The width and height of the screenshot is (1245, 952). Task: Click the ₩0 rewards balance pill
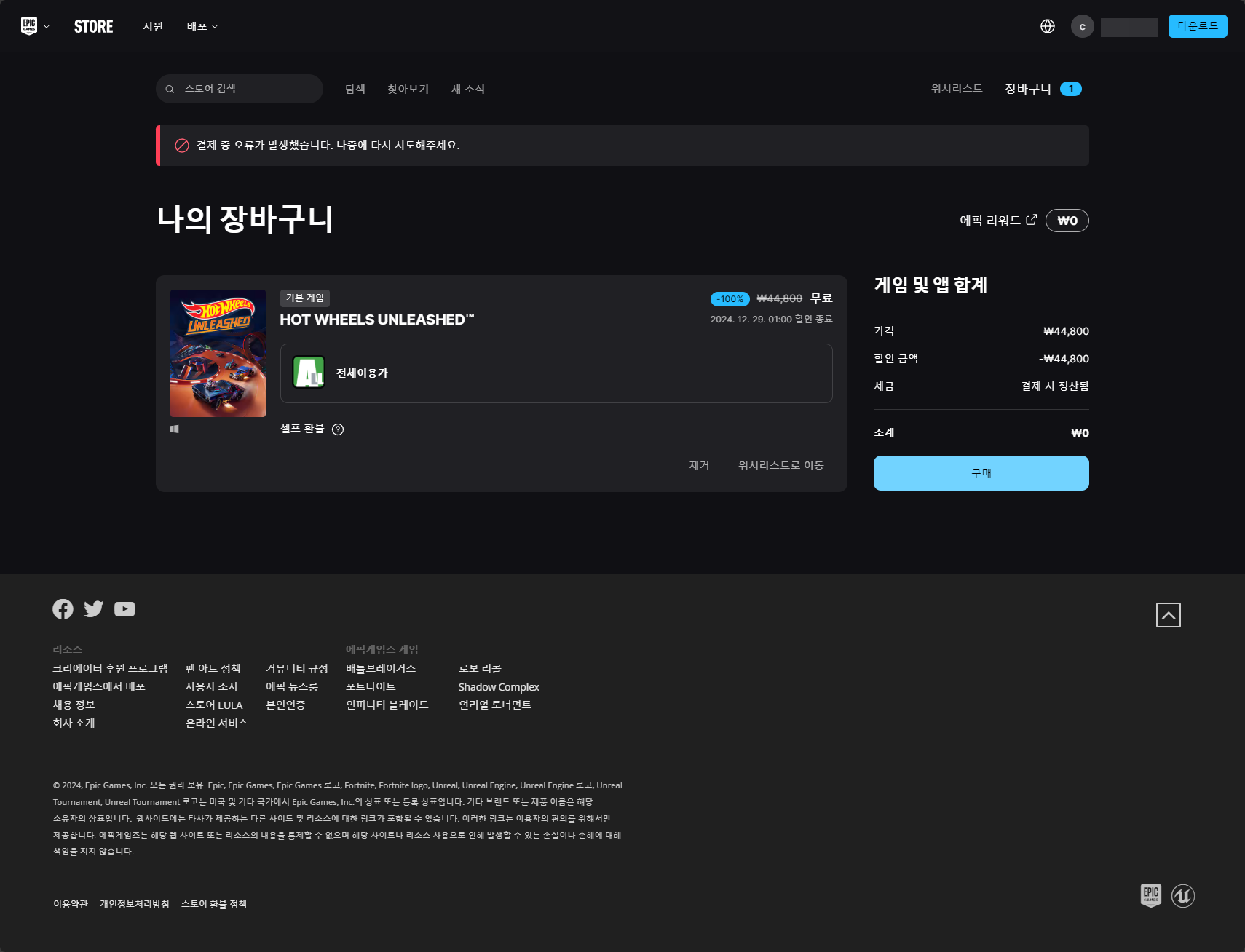point(1067,221)
